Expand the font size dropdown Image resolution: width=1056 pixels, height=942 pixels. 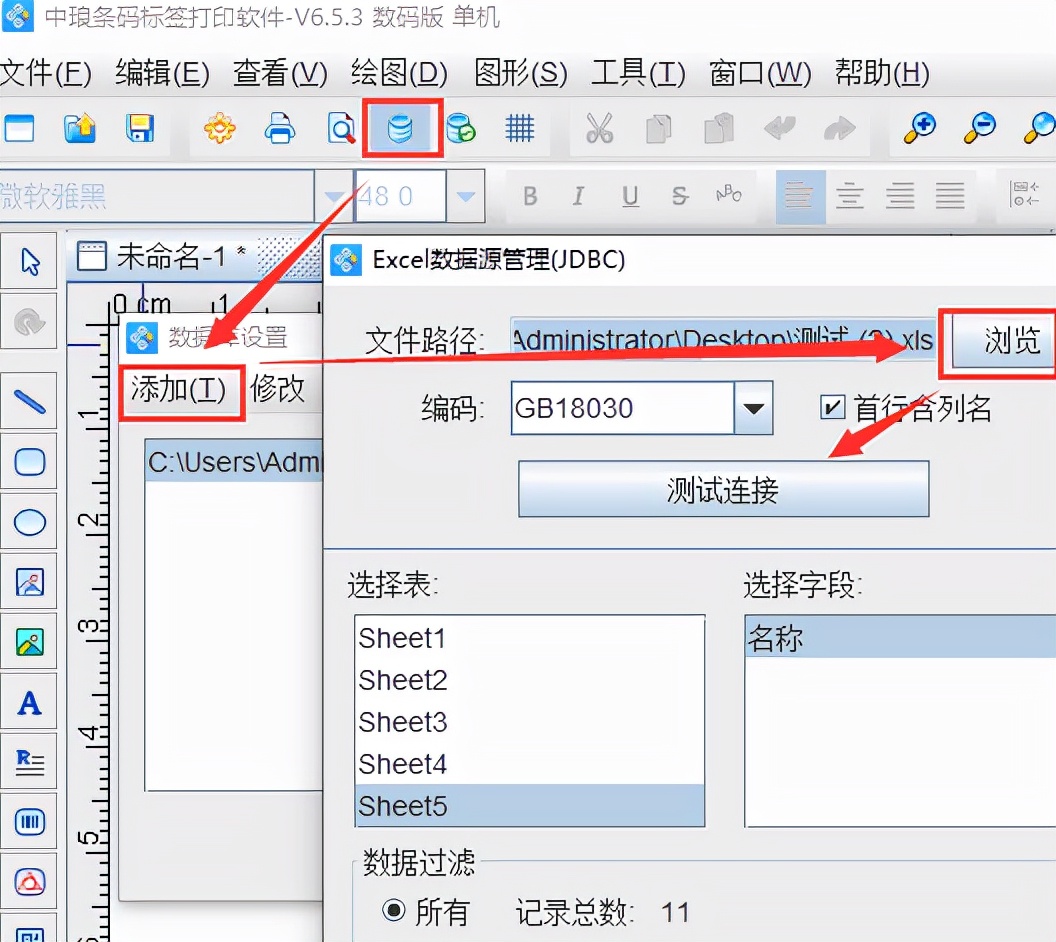[465, 195]
